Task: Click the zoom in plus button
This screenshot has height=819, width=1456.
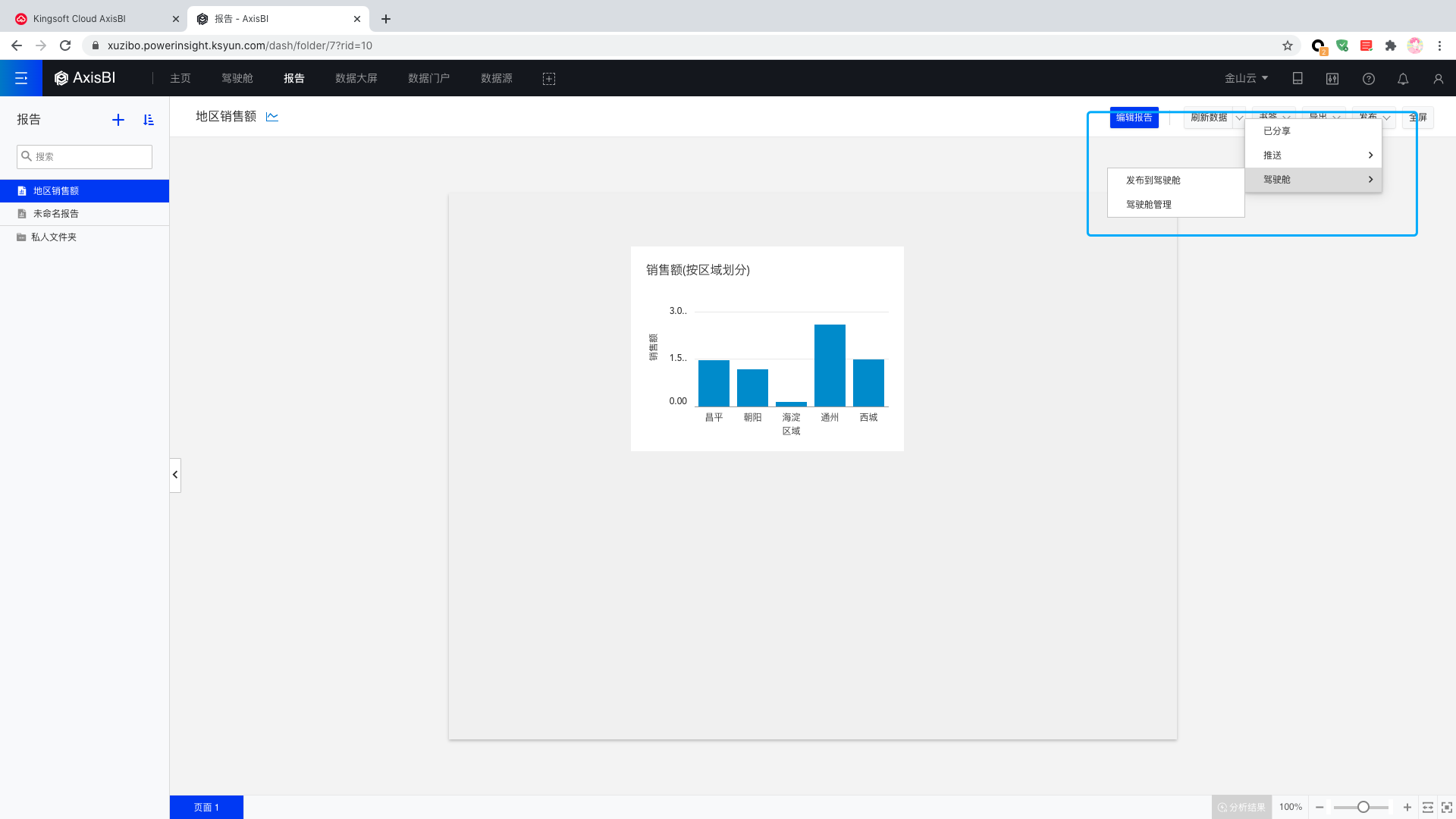Action: click(x=1407, y=807)
